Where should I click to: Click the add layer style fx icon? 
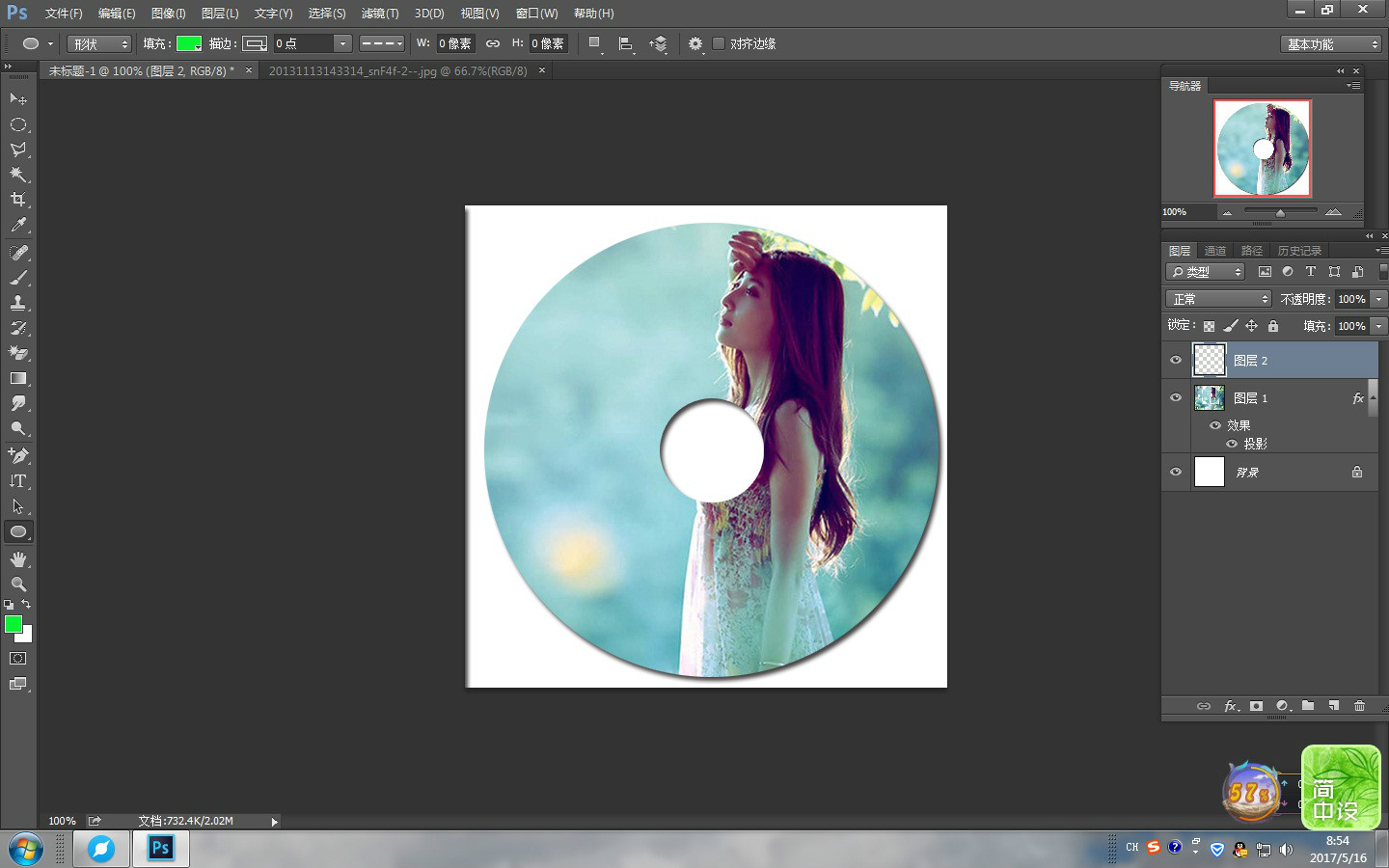(x=1231, y=706)
